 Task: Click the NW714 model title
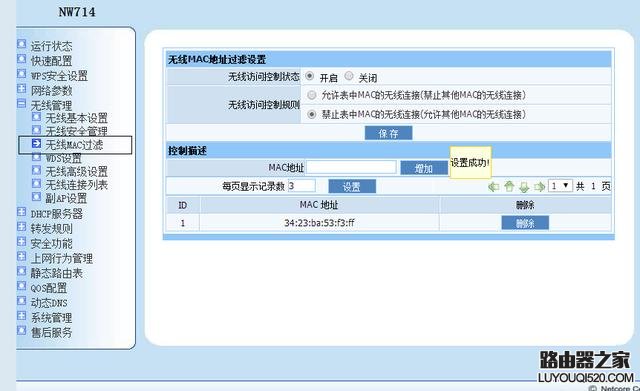[x=77, y=12]
